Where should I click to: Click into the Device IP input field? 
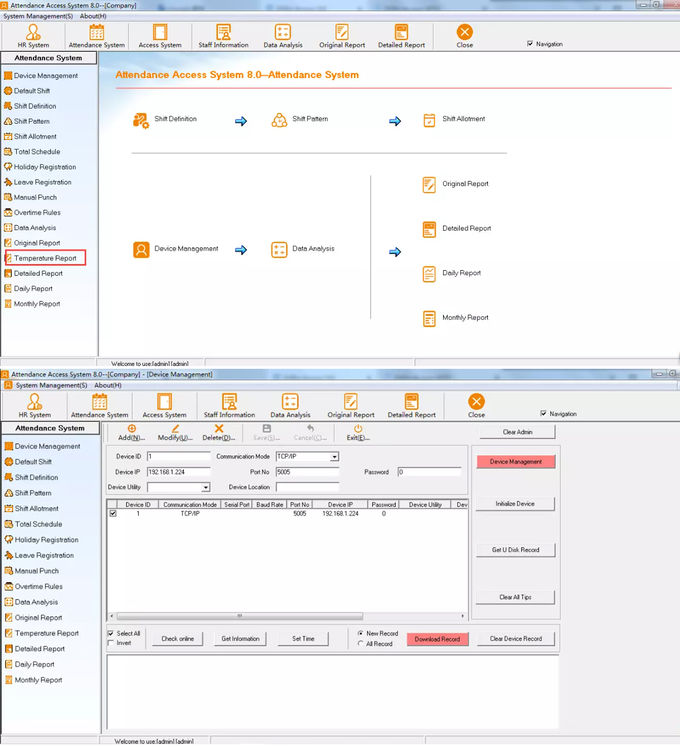point(178,471)
